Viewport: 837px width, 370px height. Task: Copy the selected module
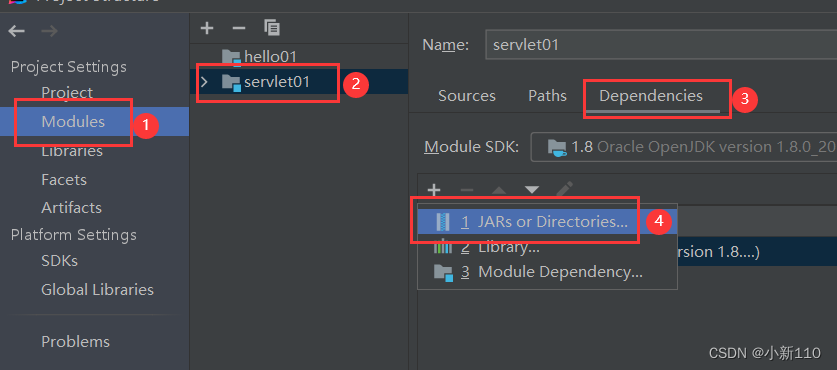click(272, 28)
